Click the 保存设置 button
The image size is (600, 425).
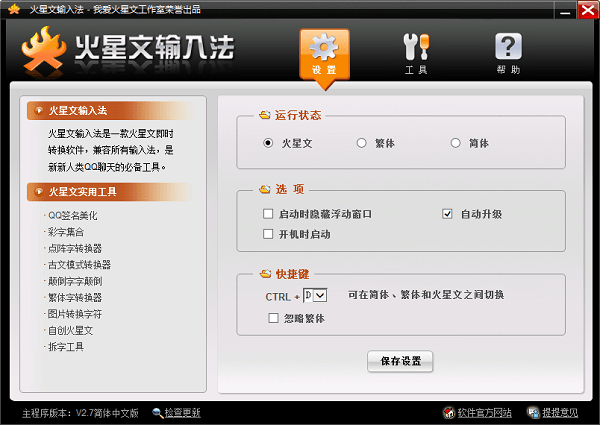pyautogui.click(x=400, y=361)
